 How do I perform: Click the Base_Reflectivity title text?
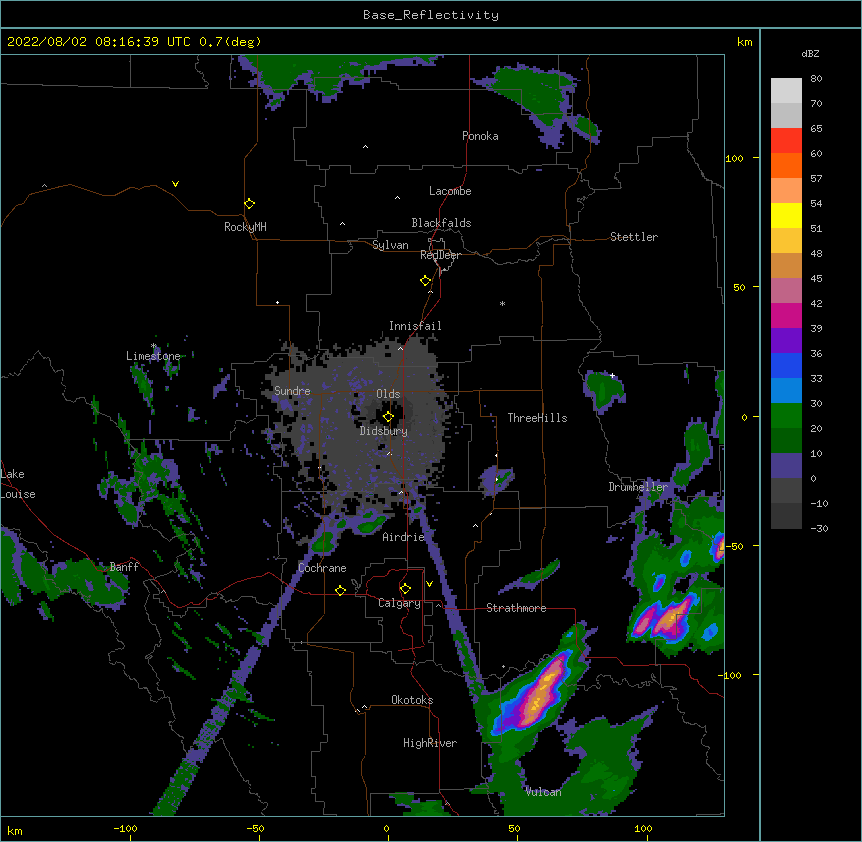point(431,15)
